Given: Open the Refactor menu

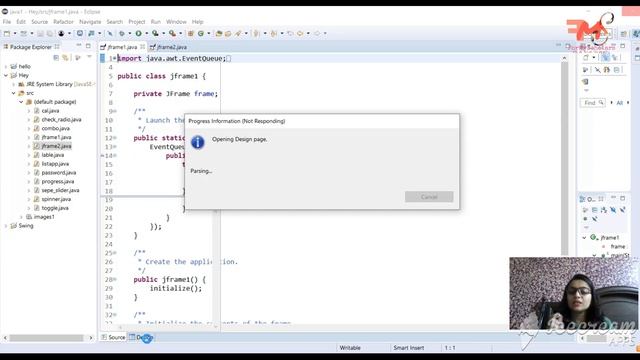Looking at the screenshot, I should tap(63, 22).
